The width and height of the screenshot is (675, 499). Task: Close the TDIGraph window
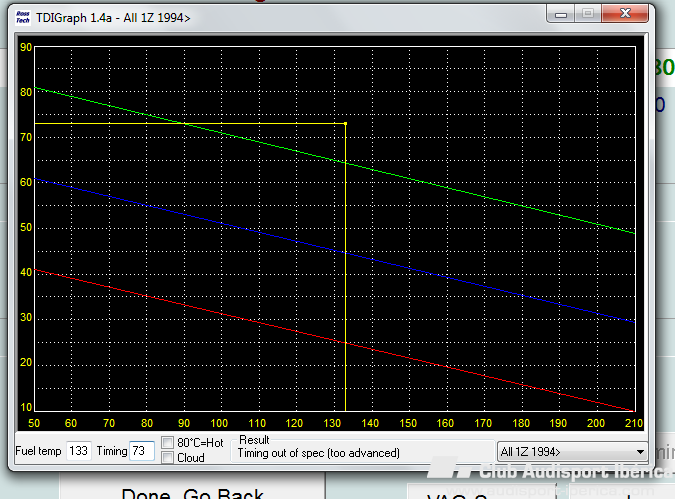(x=625, y=14)
